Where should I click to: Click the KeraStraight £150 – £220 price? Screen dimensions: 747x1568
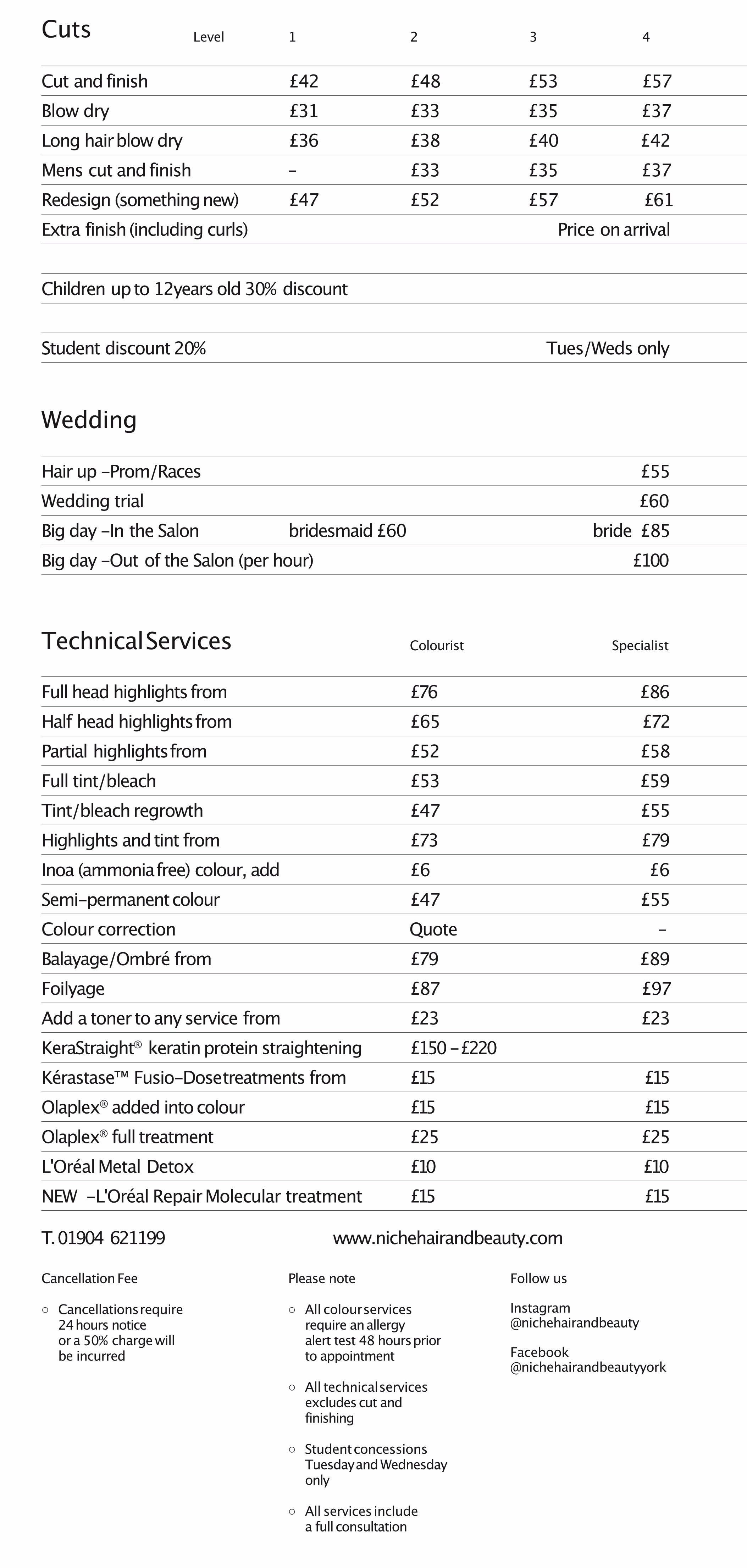point(454,1048)
